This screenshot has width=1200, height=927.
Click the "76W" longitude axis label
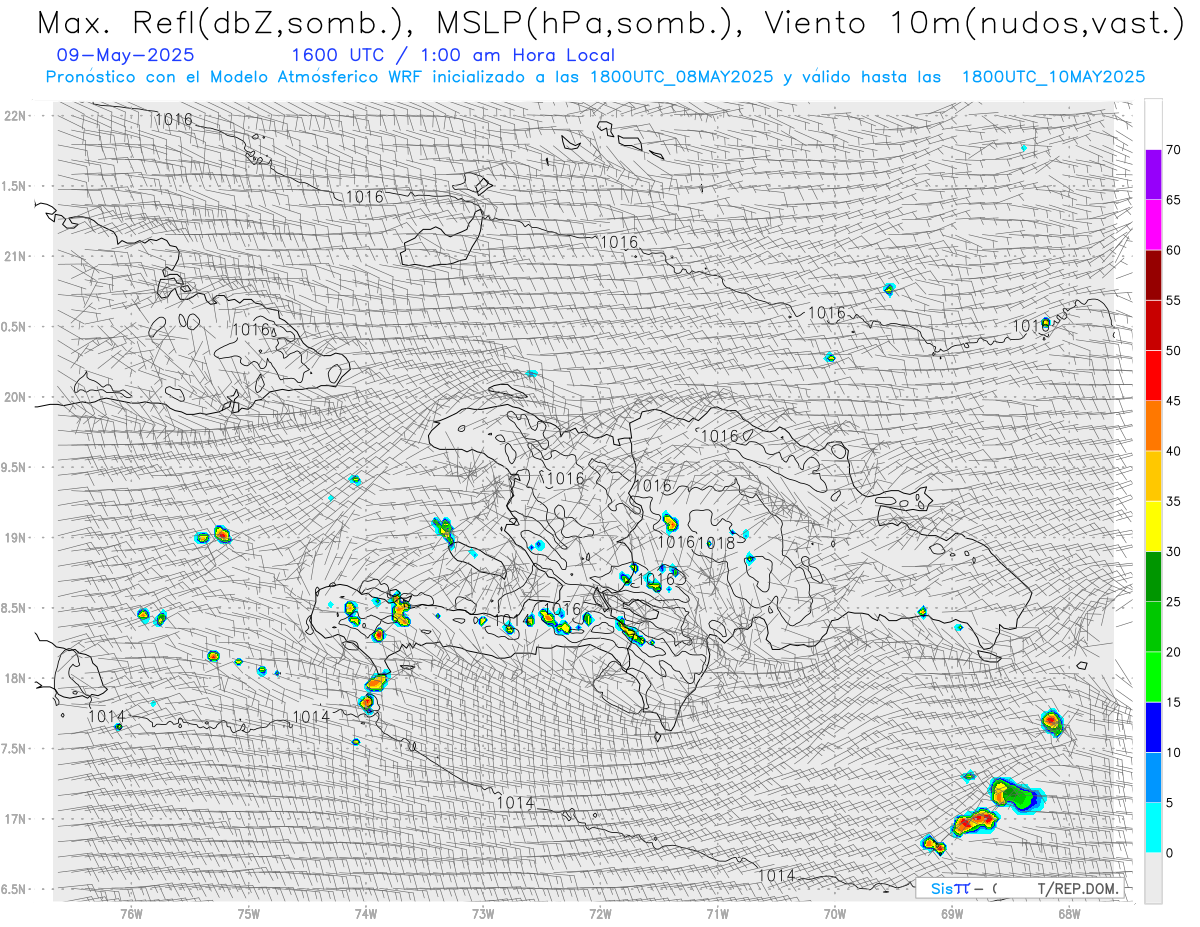[x=131, y=913]
